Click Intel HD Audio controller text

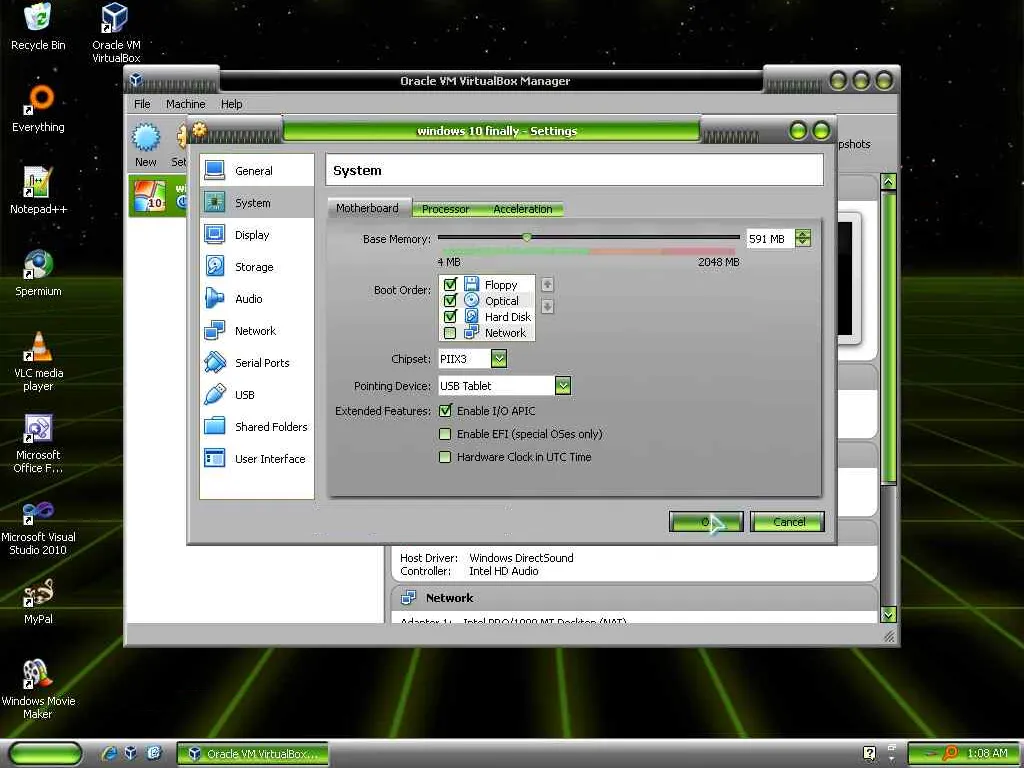504,571
